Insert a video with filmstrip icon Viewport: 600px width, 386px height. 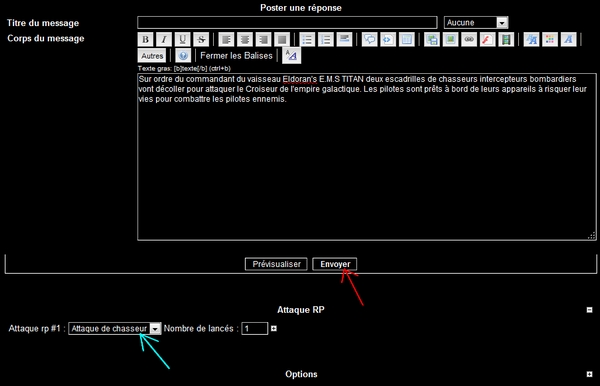(506, 39)
